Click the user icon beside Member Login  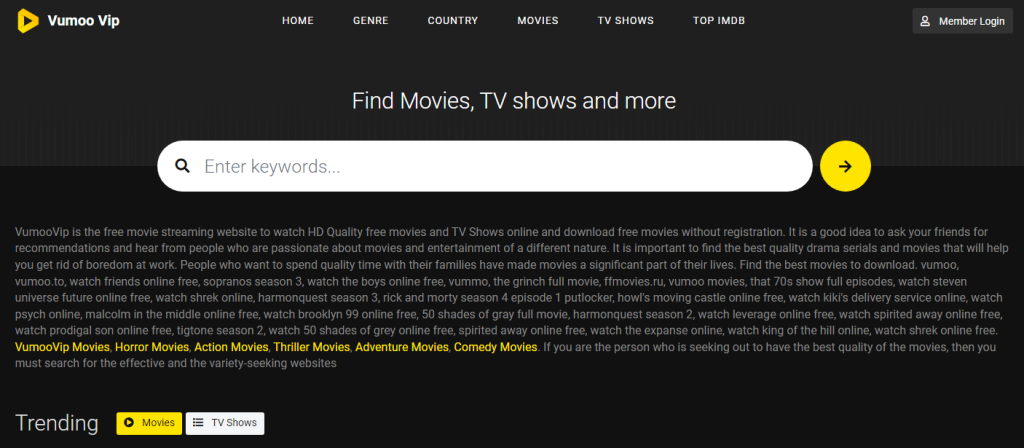pyautogui.click(x=925, y=21)
